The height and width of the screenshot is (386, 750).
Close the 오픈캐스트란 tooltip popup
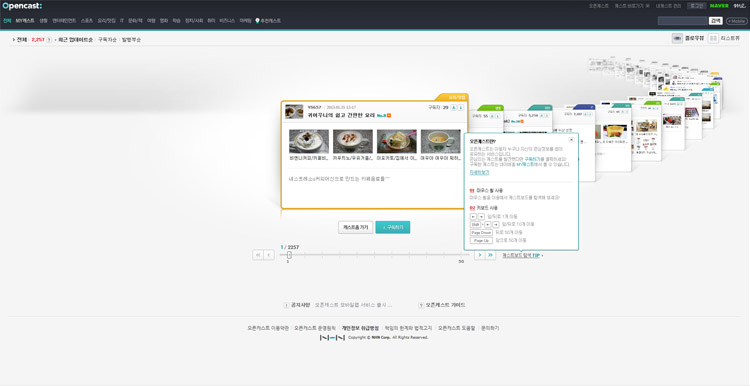tap(571, 140)
